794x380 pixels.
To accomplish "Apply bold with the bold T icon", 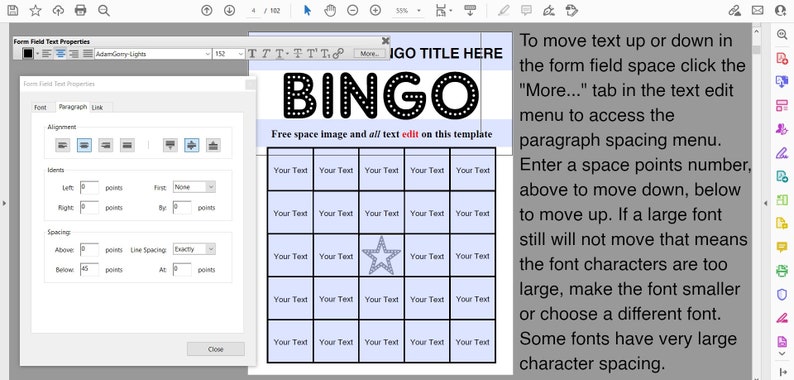I will point(252,54).
